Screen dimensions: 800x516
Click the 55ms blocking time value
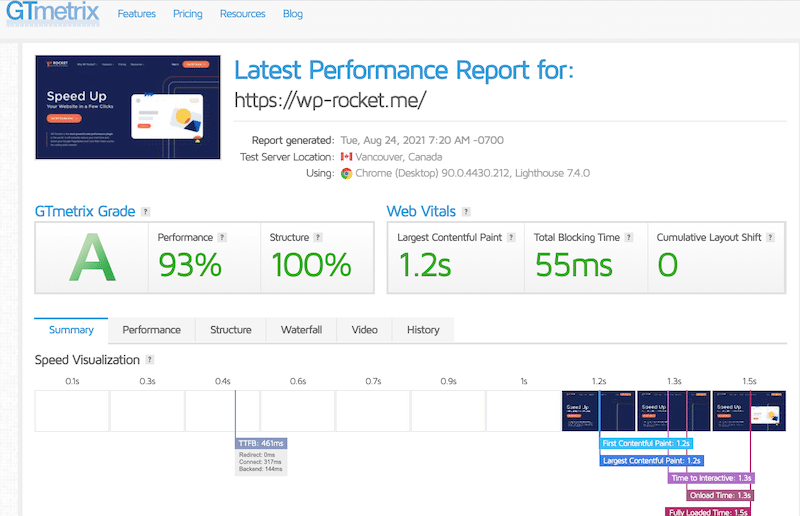click(x=573, y=265)
